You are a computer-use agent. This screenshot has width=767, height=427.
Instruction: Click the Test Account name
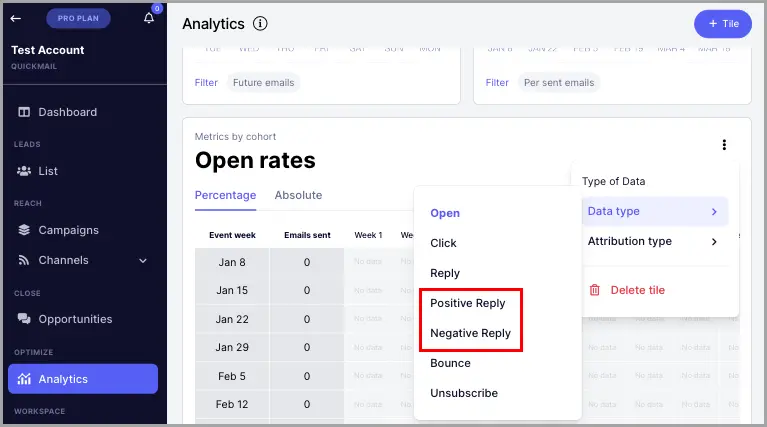pyautogui.click(x=47, y=50)
